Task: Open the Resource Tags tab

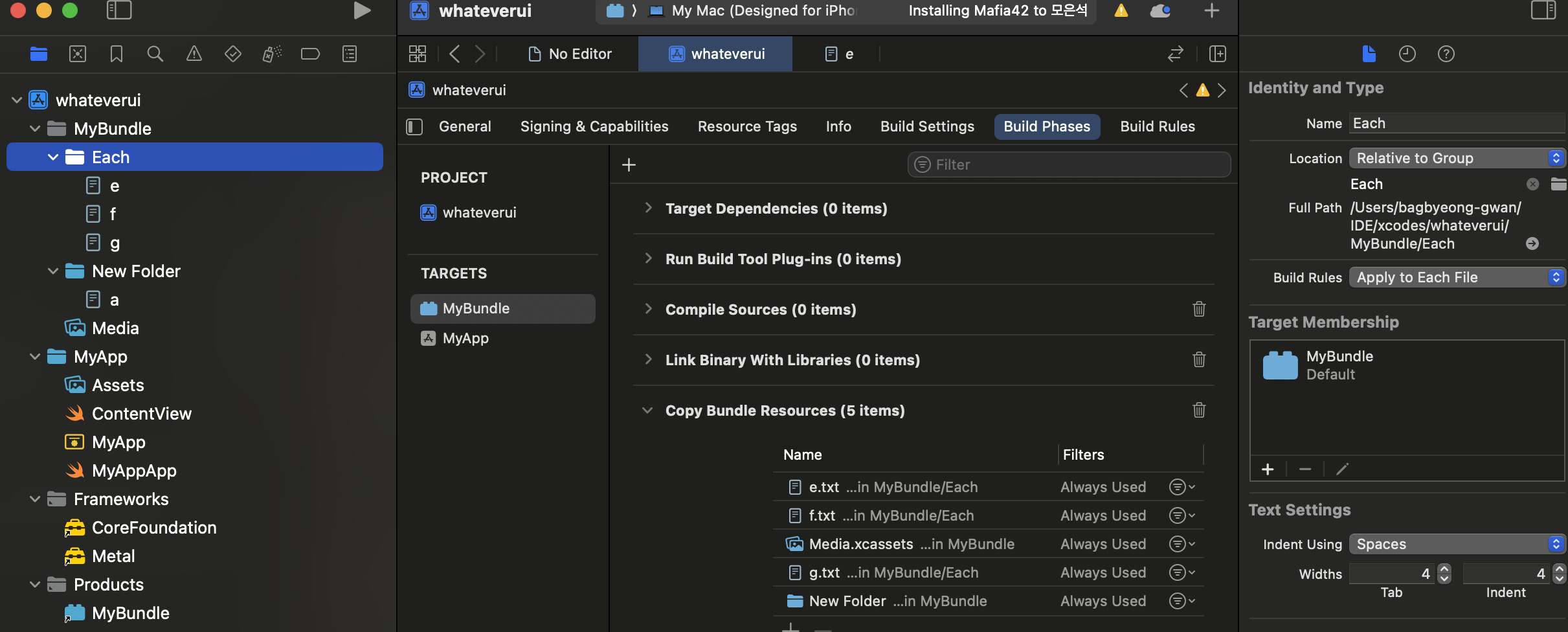Action: pyautogui.click(x=747, y=126)
